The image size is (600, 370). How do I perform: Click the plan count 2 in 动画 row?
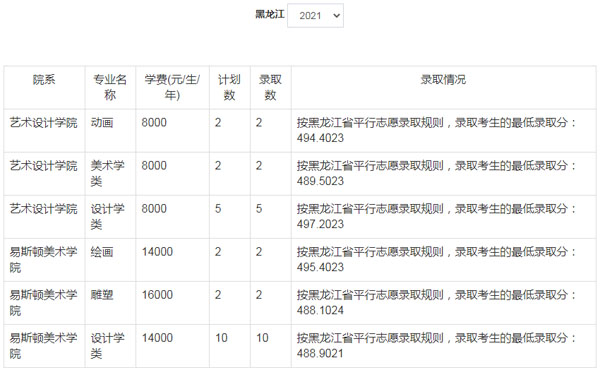[230, 130]
